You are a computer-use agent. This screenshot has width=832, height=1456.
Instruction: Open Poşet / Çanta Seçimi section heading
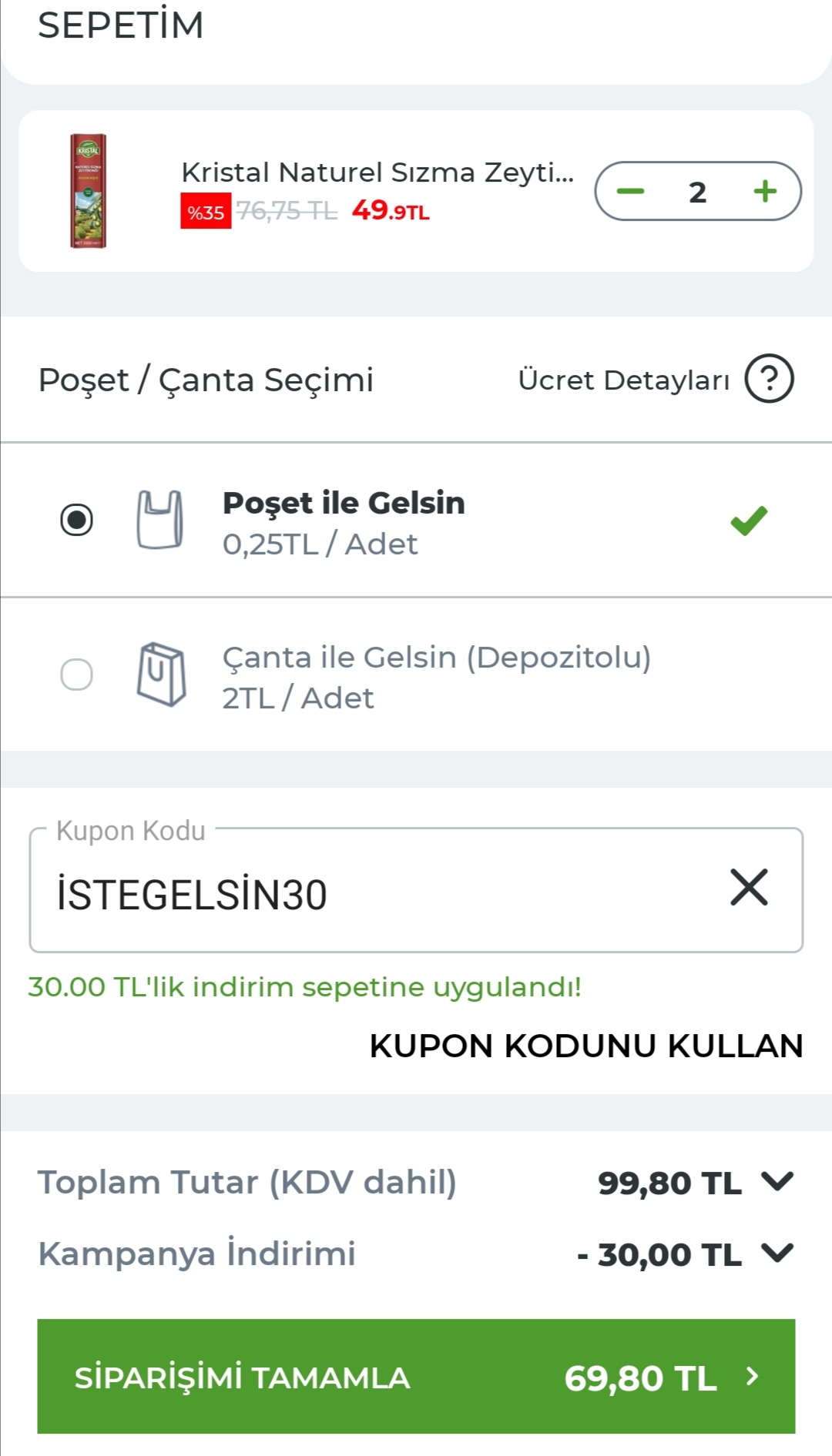tap(206, 380)
